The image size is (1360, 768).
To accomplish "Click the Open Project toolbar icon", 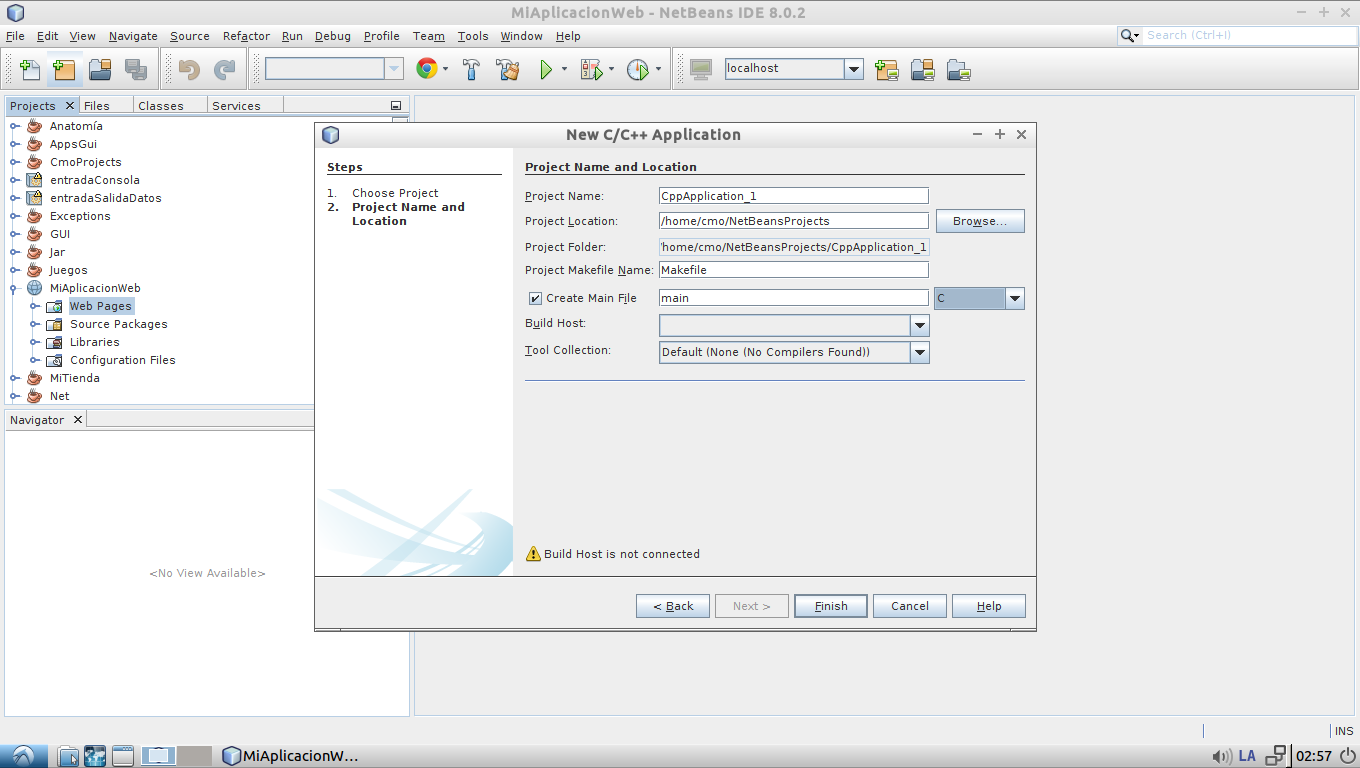I will tap(99, 69).
